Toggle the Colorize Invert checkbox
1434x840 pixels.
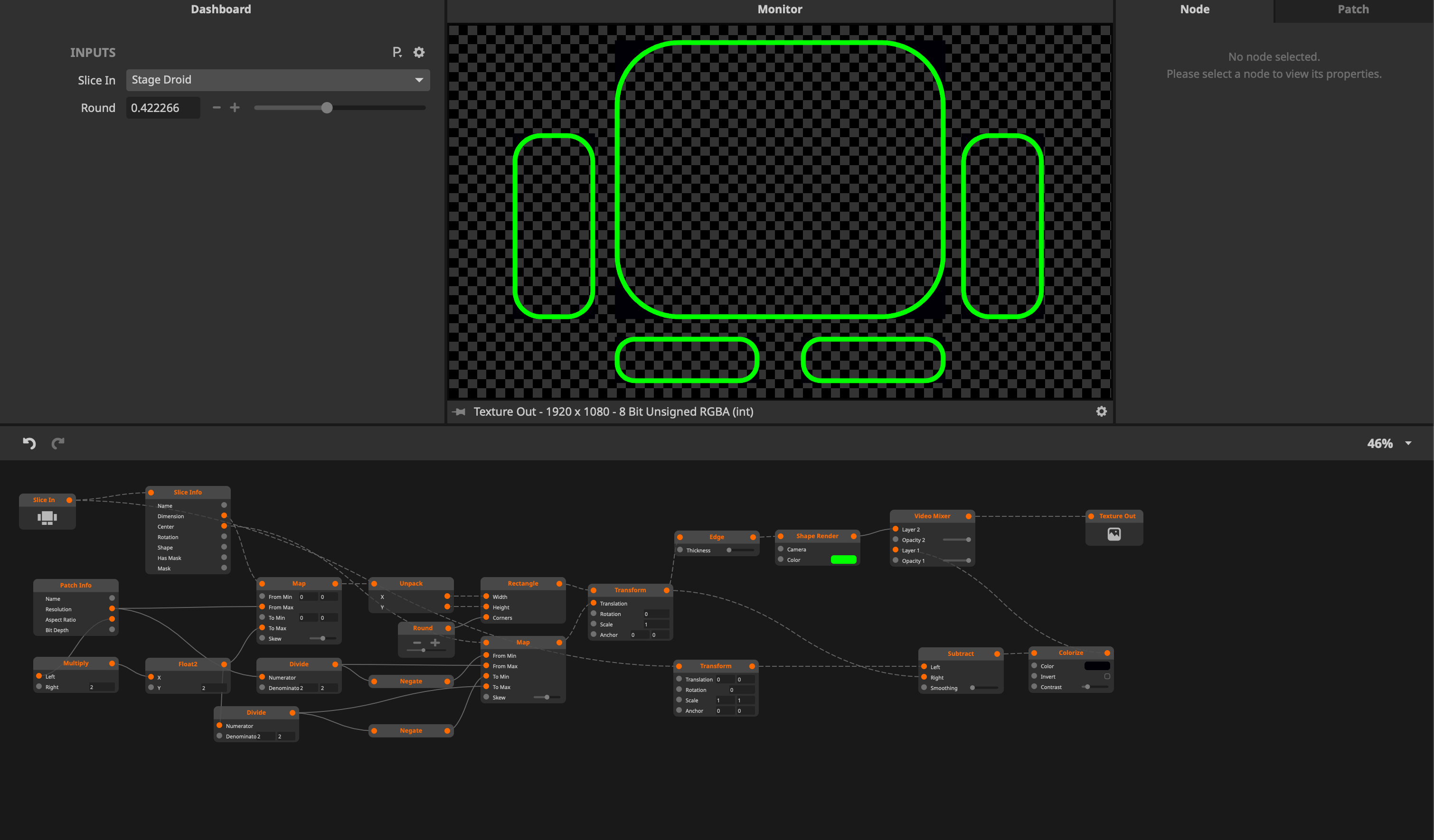click(x=1107, y=677)
